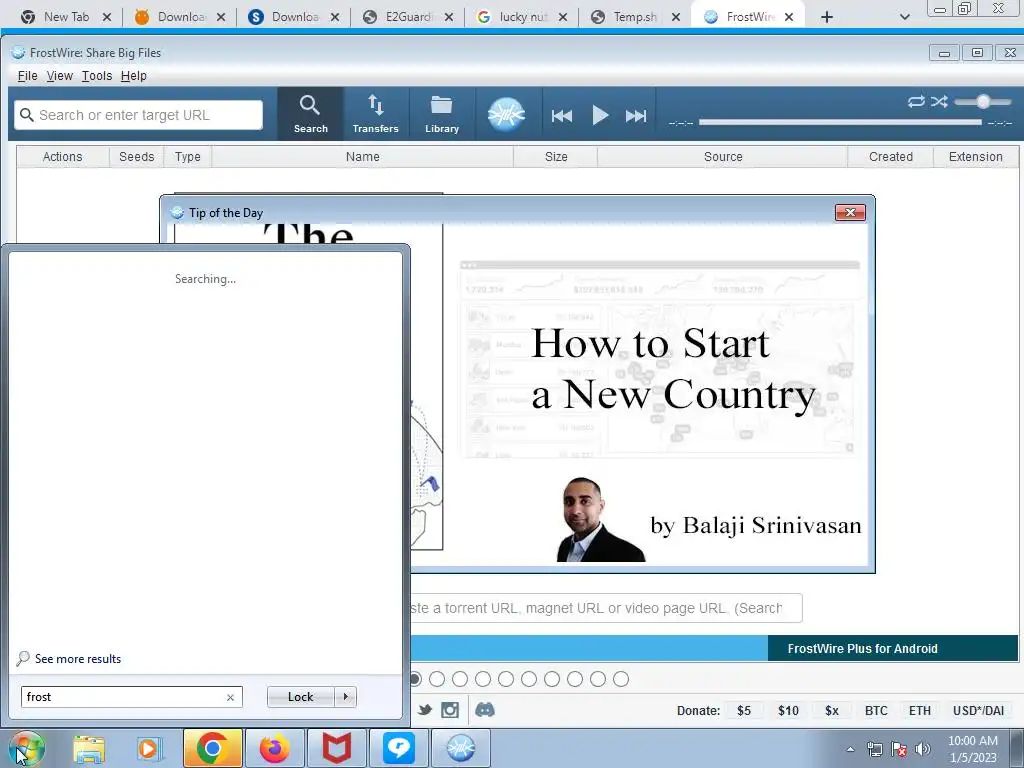1024x768 pixels.
Task: Sort results by the Created column
Action: pos(891,157)
